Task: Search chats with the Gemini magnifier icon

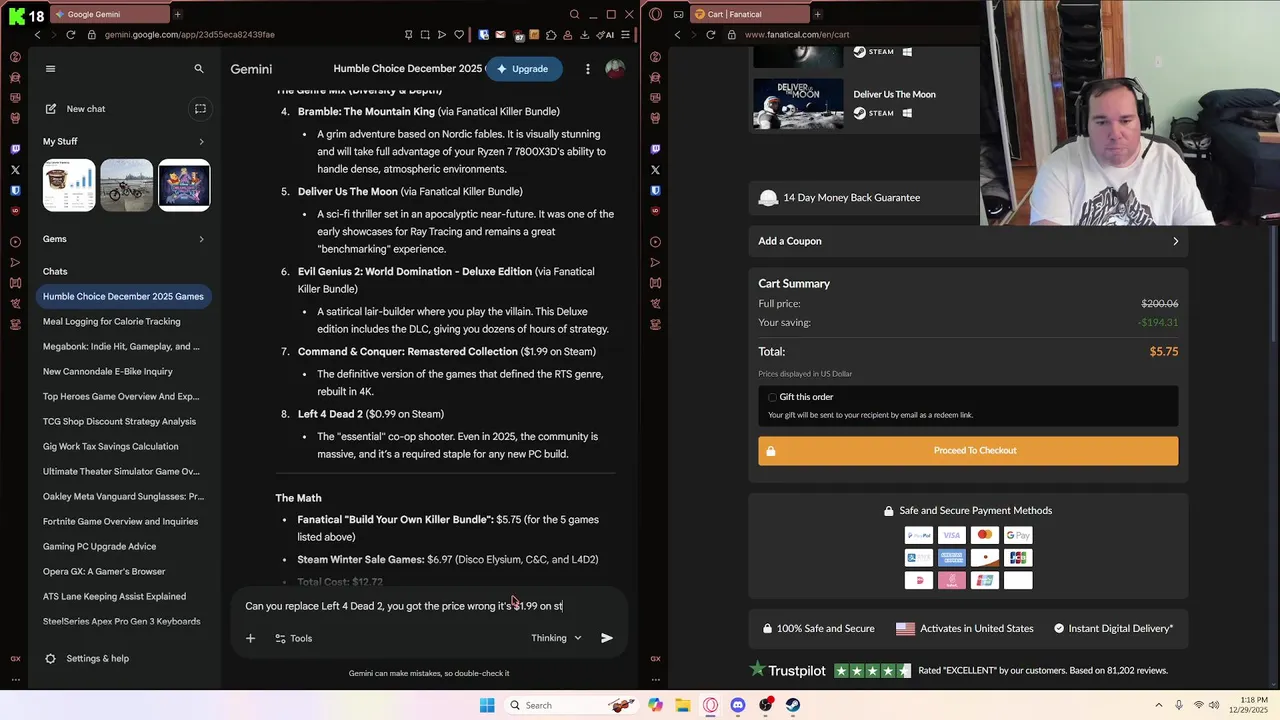Action: coord(198,69)
